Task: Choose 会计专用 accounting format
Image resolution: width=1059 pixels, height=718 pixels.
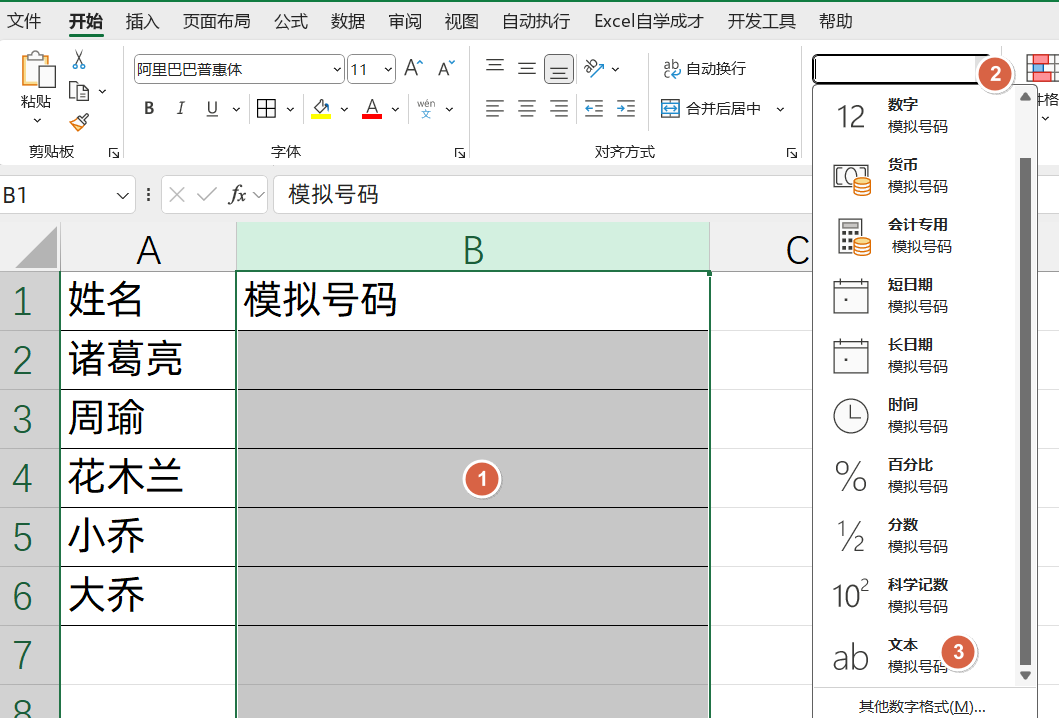Action: click(x=915, y=236)
